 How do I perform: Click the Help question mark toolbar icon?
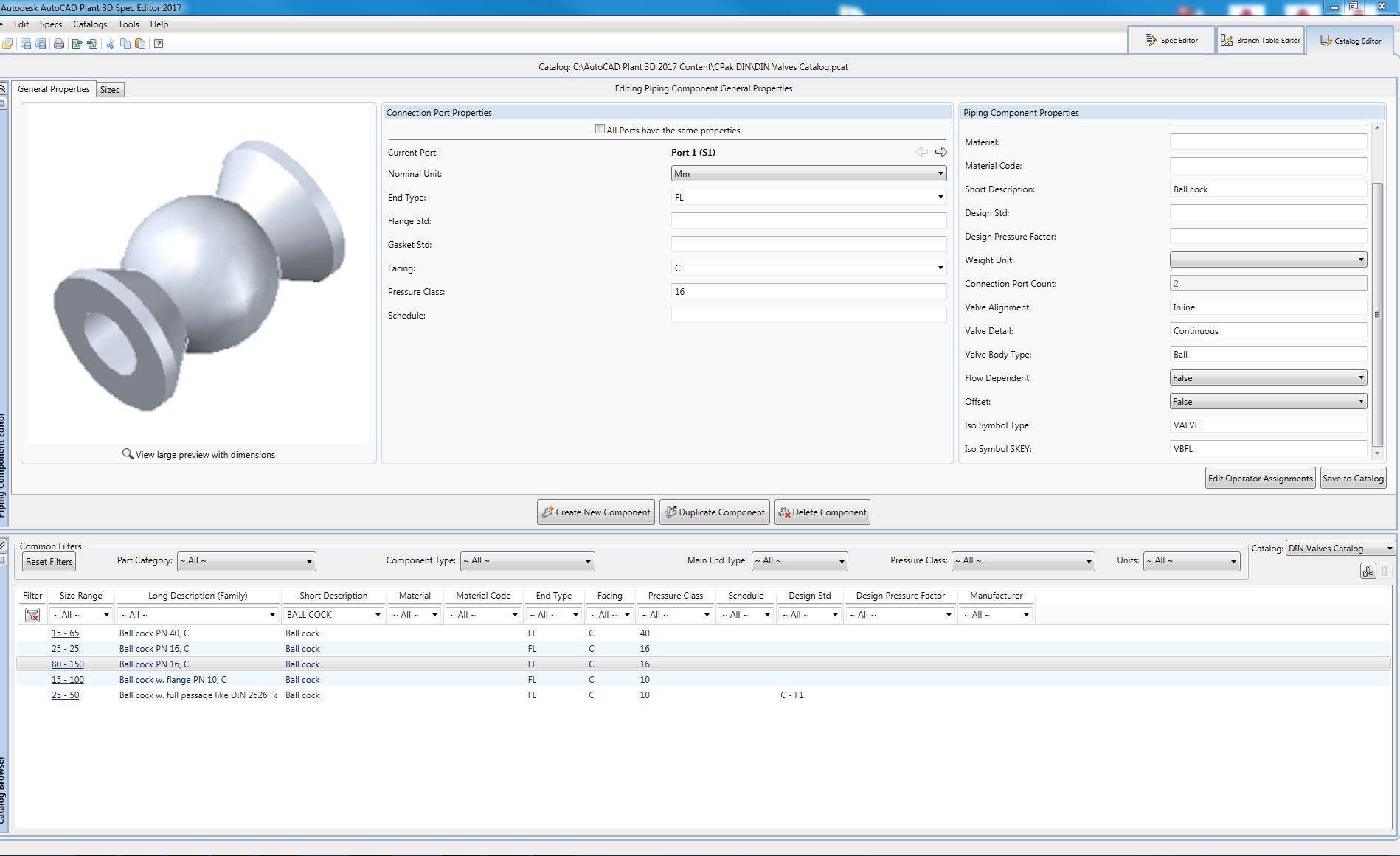[x=159, y=44]
